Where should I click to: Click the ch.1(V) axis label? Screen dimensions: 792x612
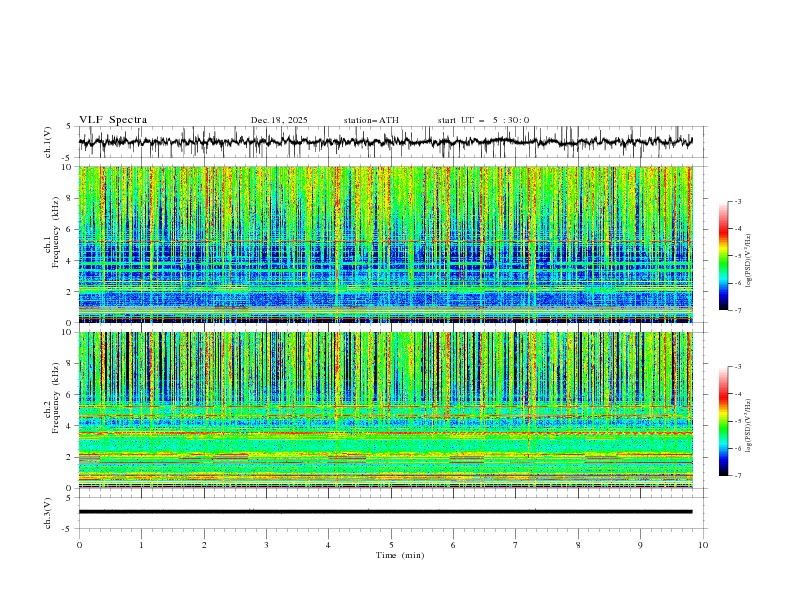[49, 142]
